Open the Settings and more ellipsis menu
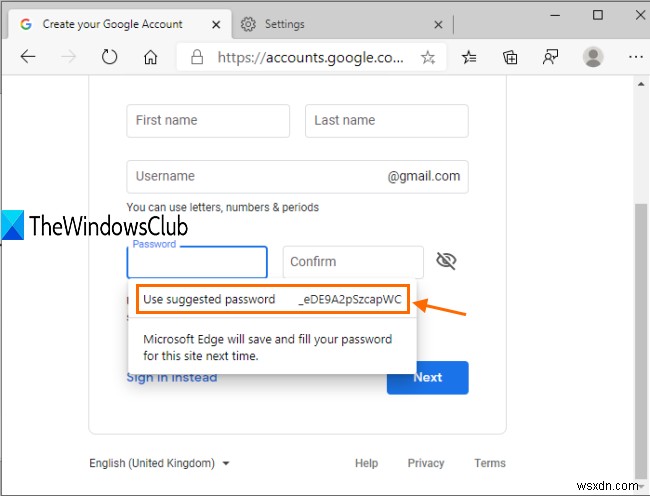This screenshot has width=650, height=496. coord(636,57)
